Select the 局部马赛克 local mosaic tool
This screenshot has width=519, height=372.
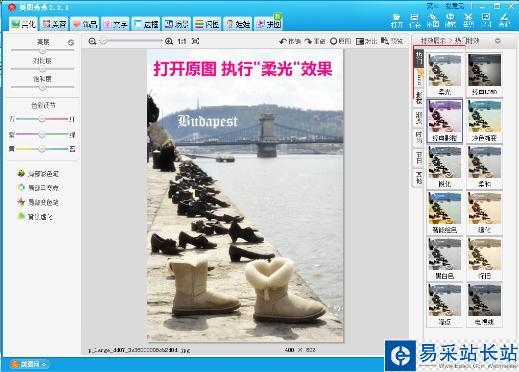click(x=38, y=188)
